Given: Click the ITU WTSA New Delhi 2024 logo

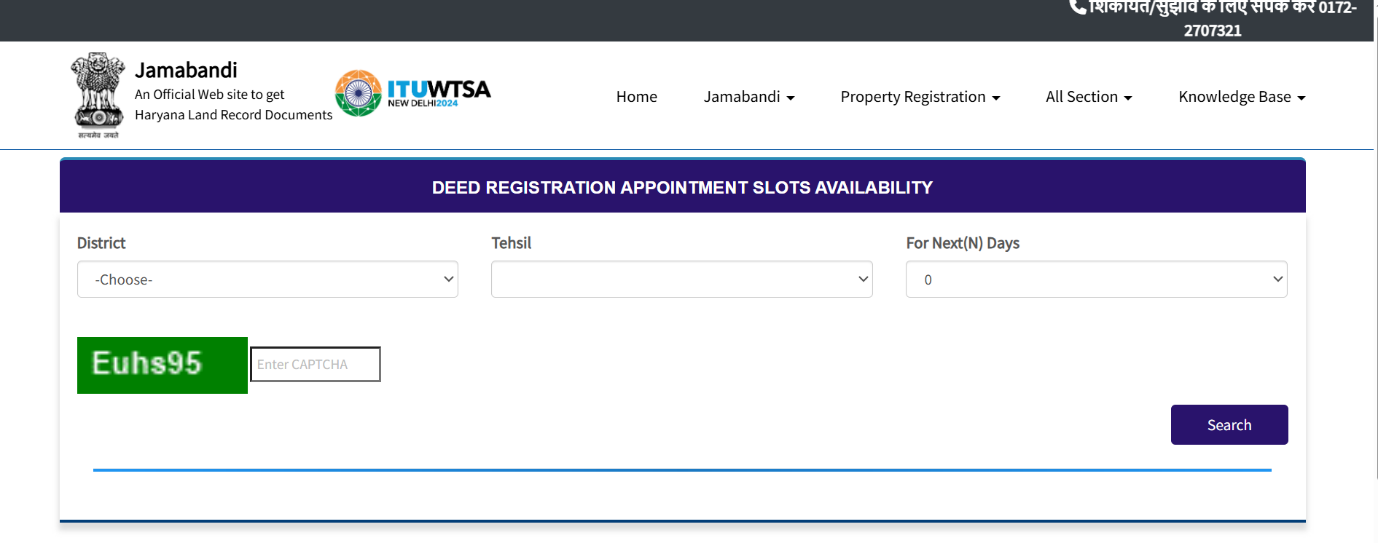Looking at the screenshot, I should 413,94.
